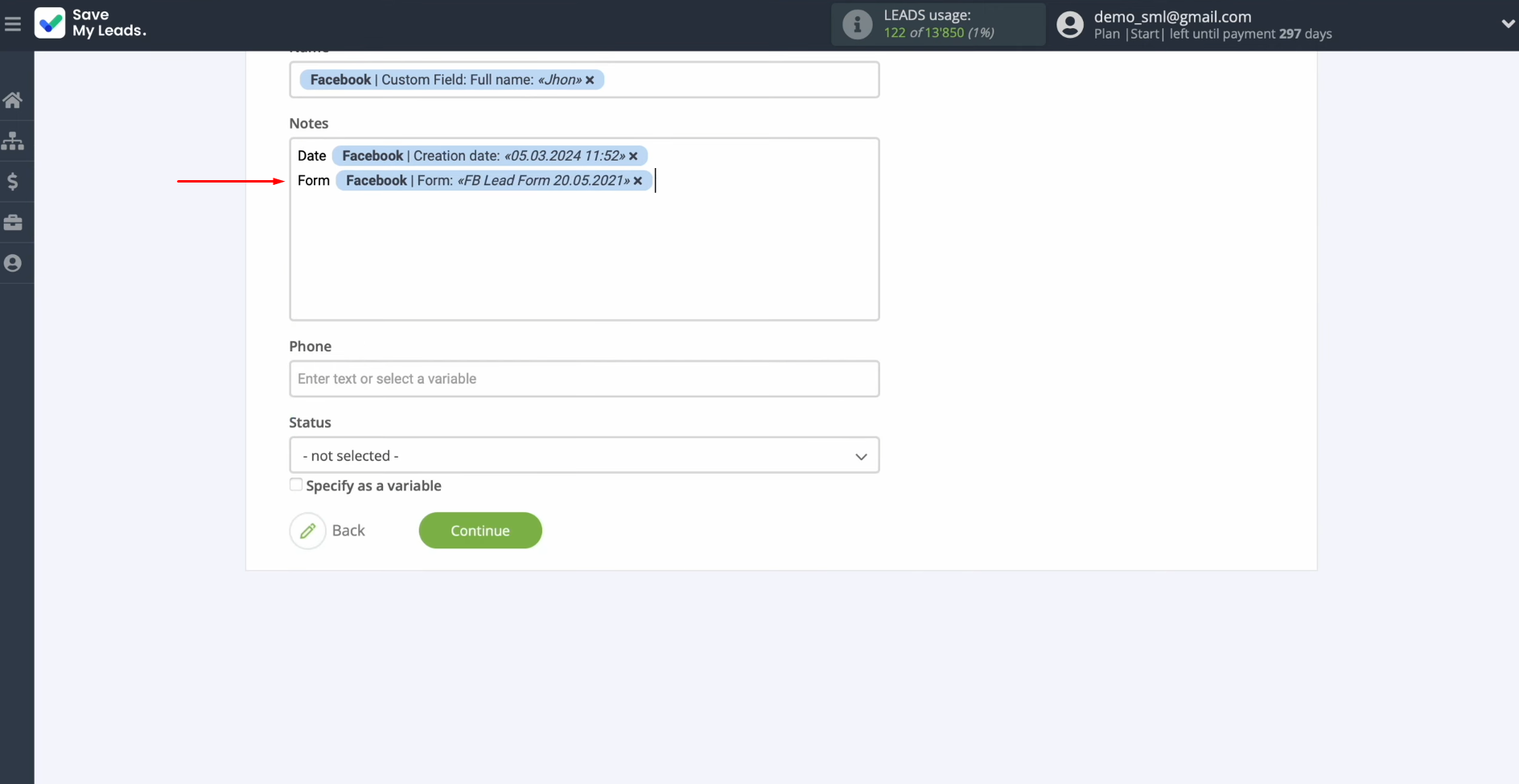This screenshot has height=784, width=1519.
Task: Click the Continue button
Action: click(480, 531)
